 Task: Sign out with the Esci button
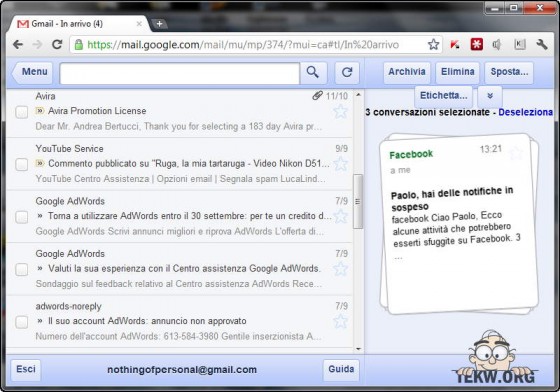coord(26,369)
